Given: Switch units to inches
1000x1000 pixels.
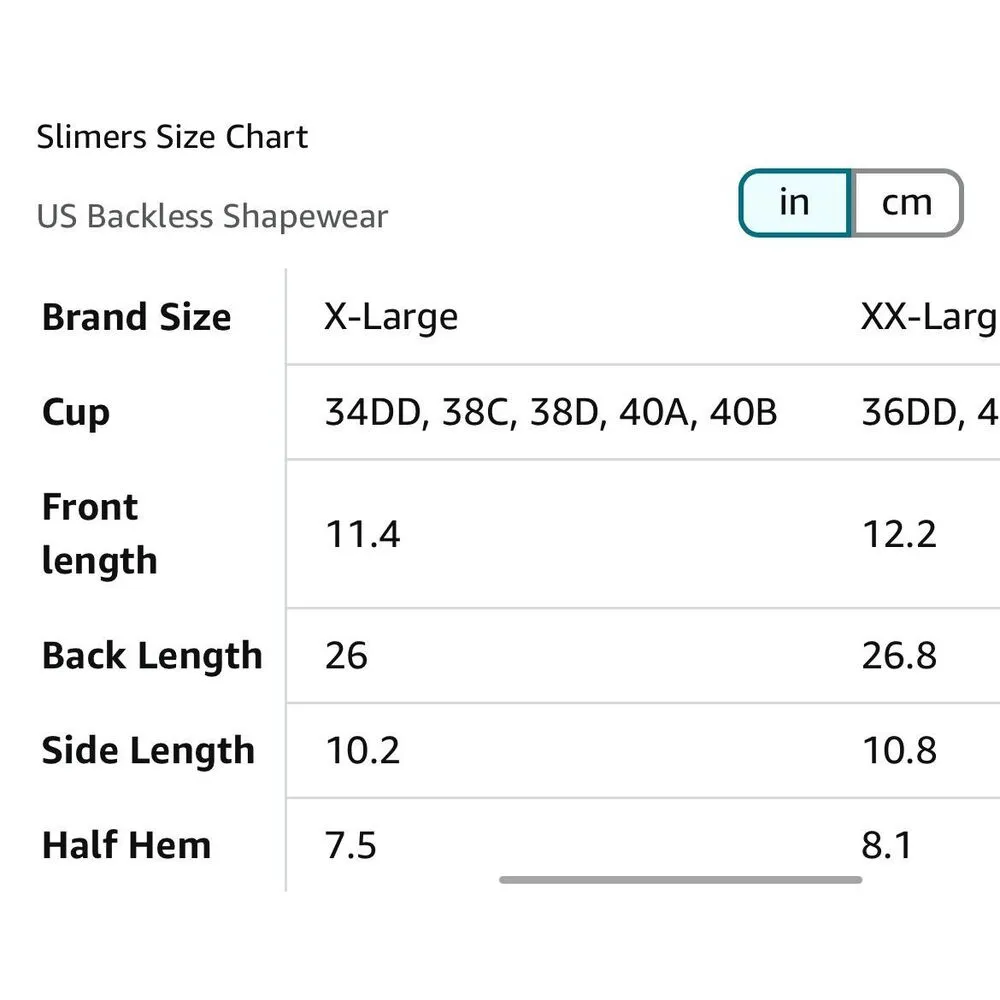Looking at the screenshot, I should pos(794,203).
